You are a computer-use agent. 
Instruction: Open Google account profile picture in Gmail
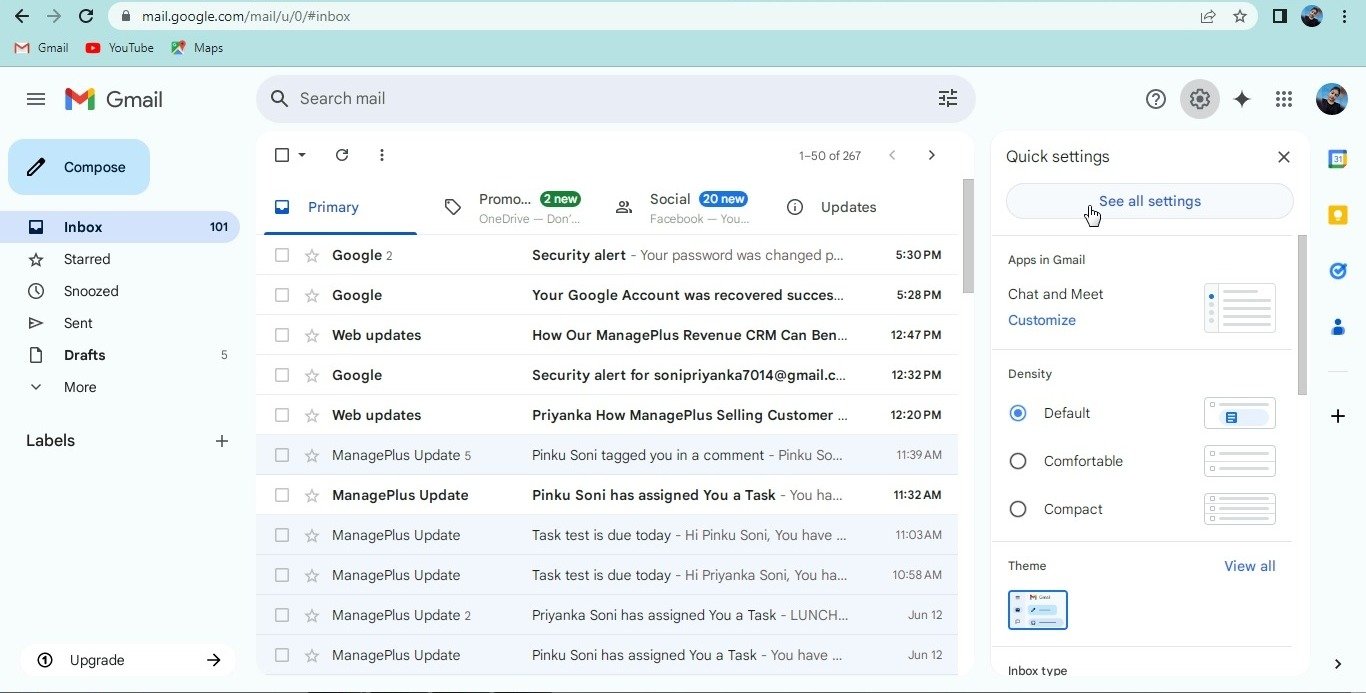click(x=1332, y=99)
